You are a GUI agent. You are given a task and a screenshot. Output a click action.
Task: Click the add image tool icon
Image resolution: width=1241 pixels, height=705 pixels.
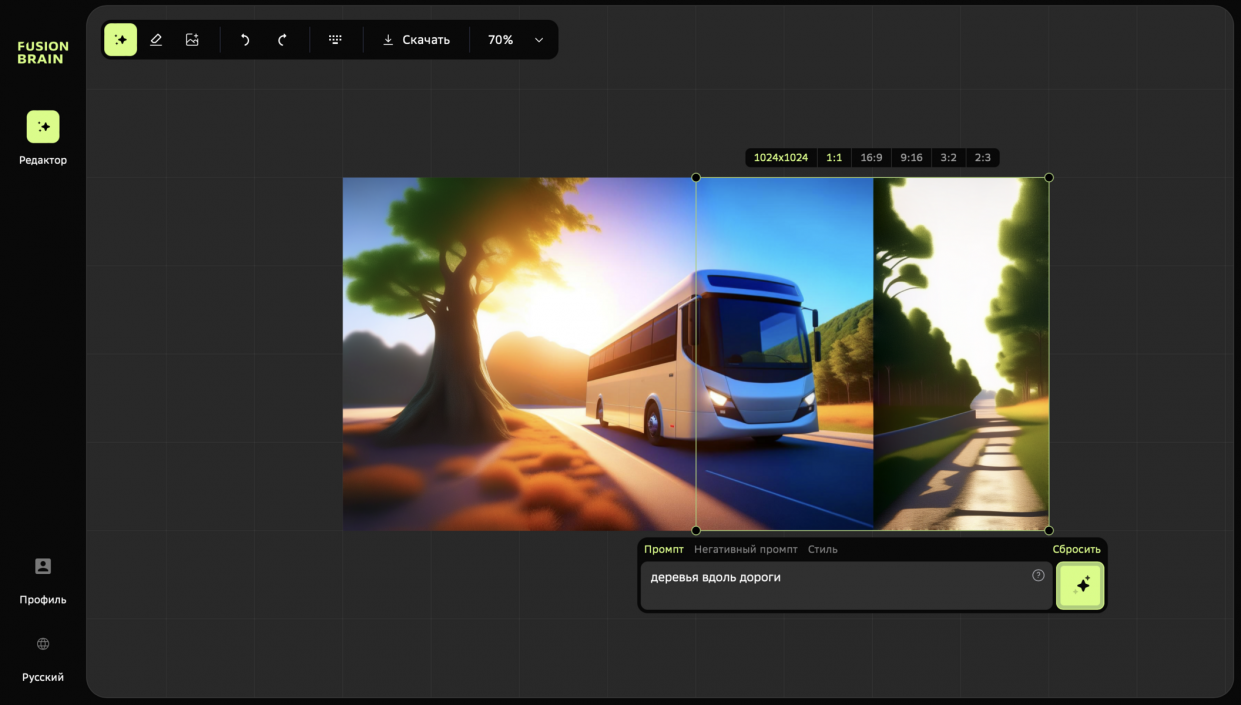192,40
